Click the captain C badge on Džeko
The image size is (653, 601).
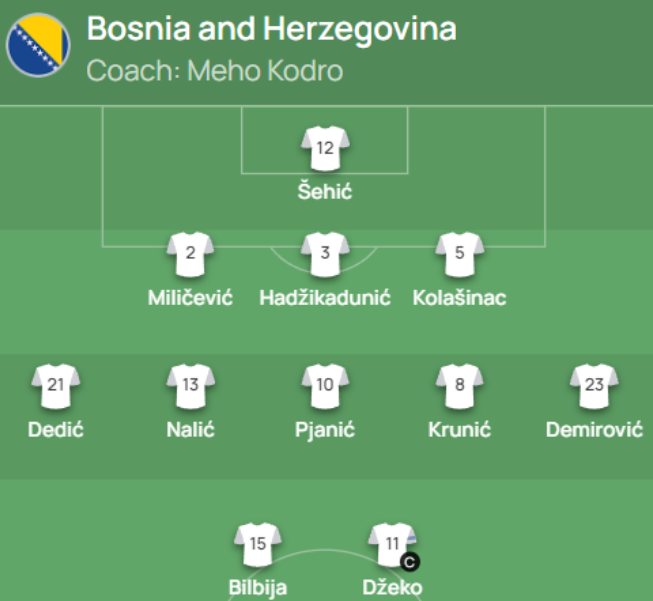tap(410, 563)
